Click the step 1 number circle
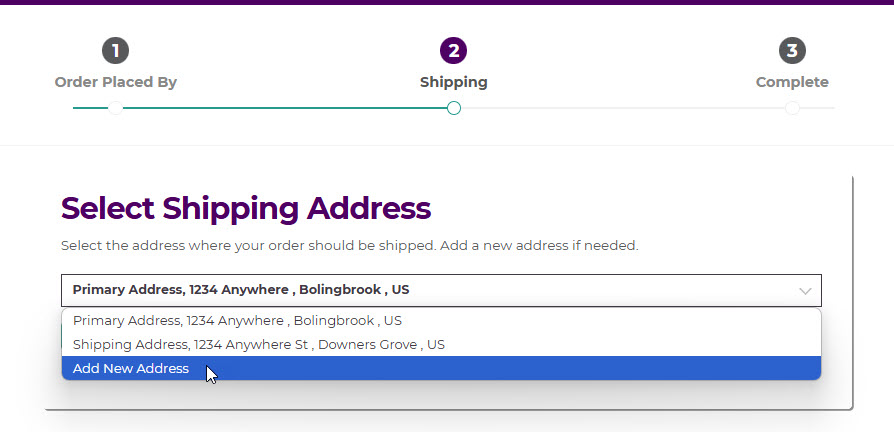The width and height of the screenshot is (894, 432). coord(115,50)
